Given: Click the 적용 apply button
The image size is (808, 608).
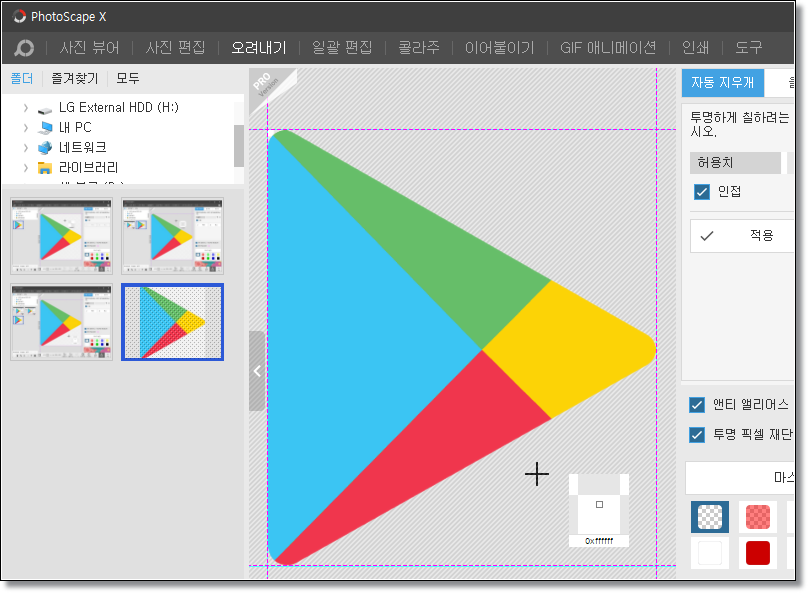Looking at the screenshot, I should click(x=742, y=236).
